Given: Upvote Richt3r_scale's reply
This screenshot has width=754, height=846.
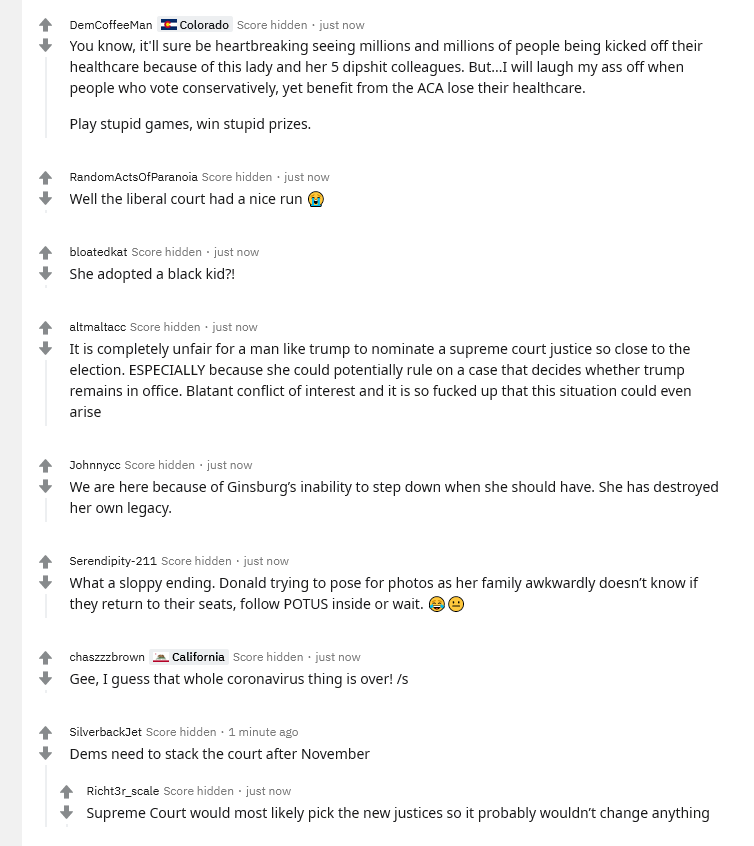Looking at the screenshot, I should pos(66,792).
